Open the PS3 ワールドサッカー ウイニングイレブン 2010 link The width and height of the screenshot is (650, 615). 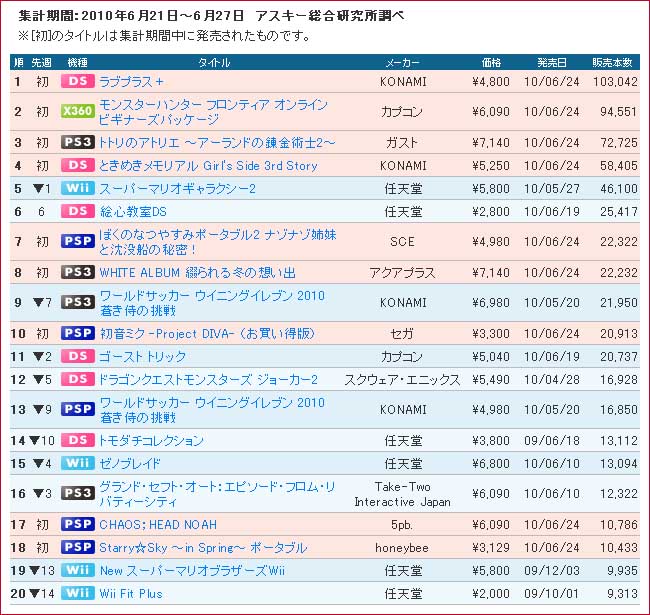[212, 303]
